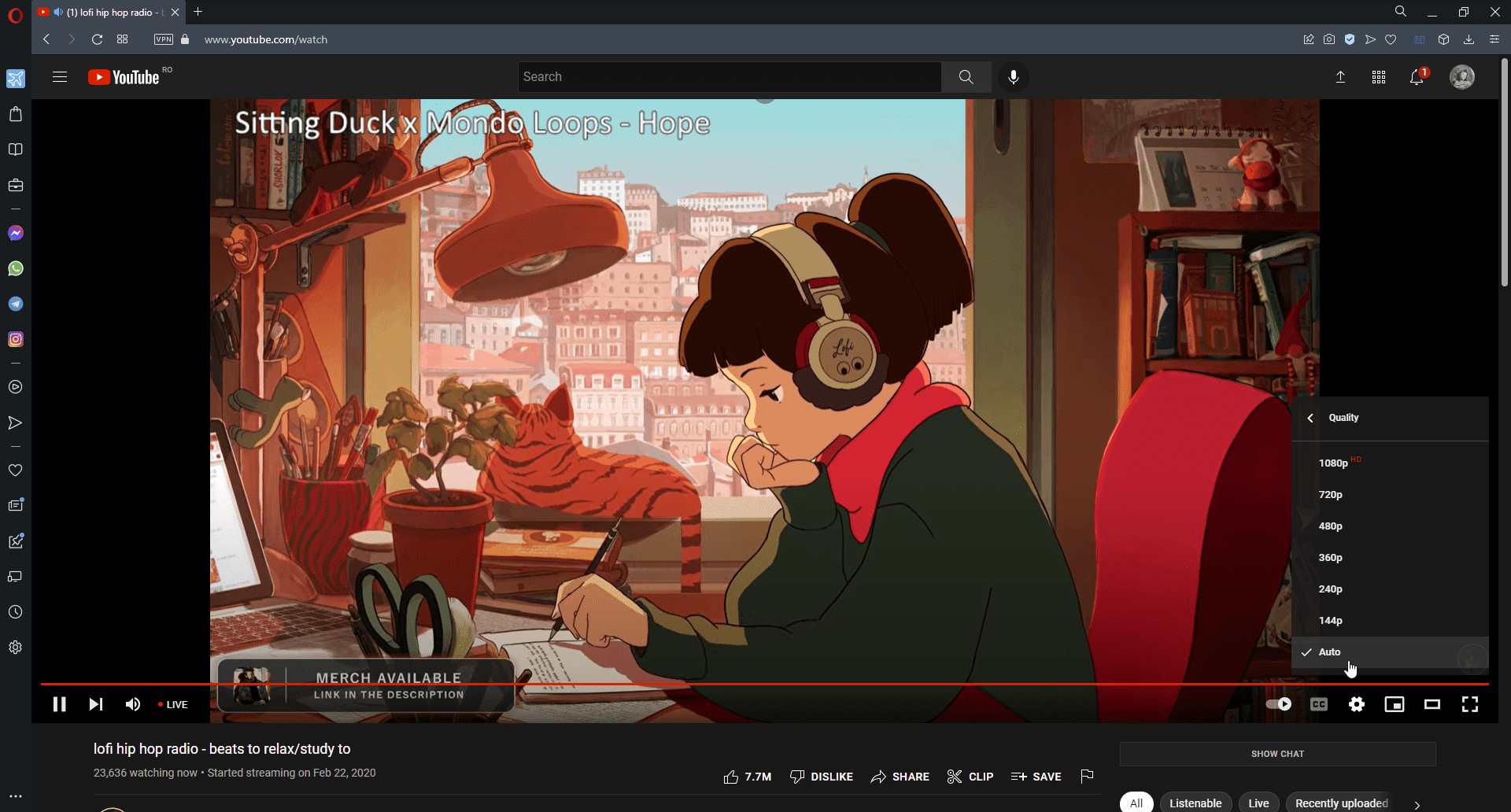Image resolution: width=1511 pixels, height=812 pixels.
Task: Open new browser tab
Action: 198,12
